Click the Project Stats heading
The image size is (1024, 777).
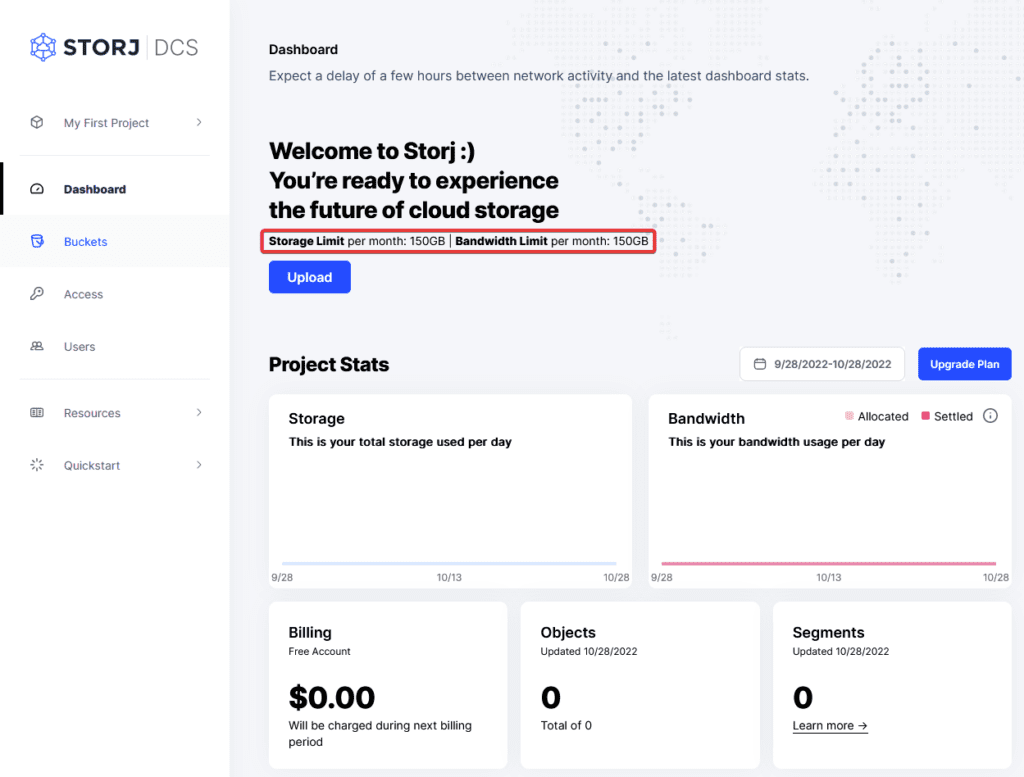point(328,364)
